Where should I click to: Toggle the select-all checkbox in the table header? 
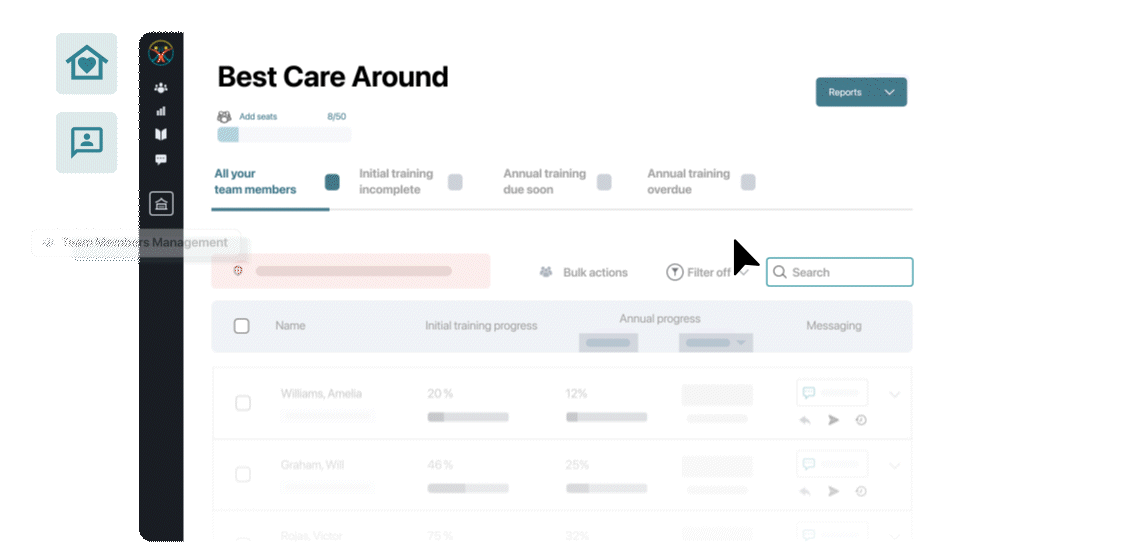[241, 326]
